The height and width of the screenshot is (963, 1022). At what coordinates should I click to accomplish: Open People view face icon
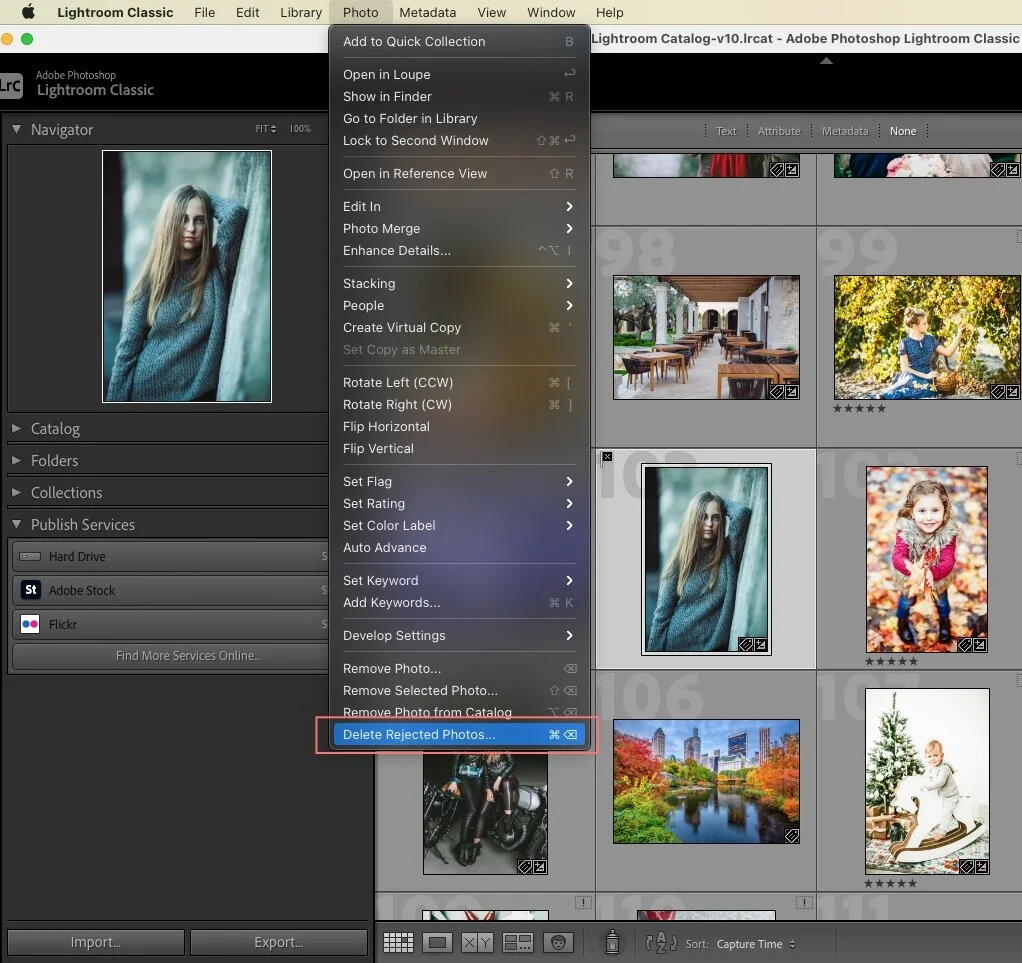[x=557, y=943]
